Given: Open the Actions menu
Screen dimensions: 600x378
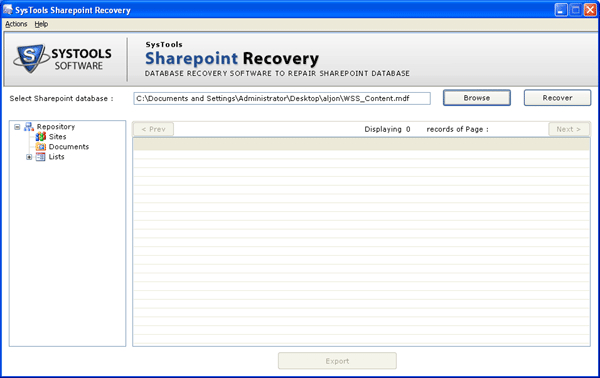Looking at the screenshot, I should [x=16, y=24].
